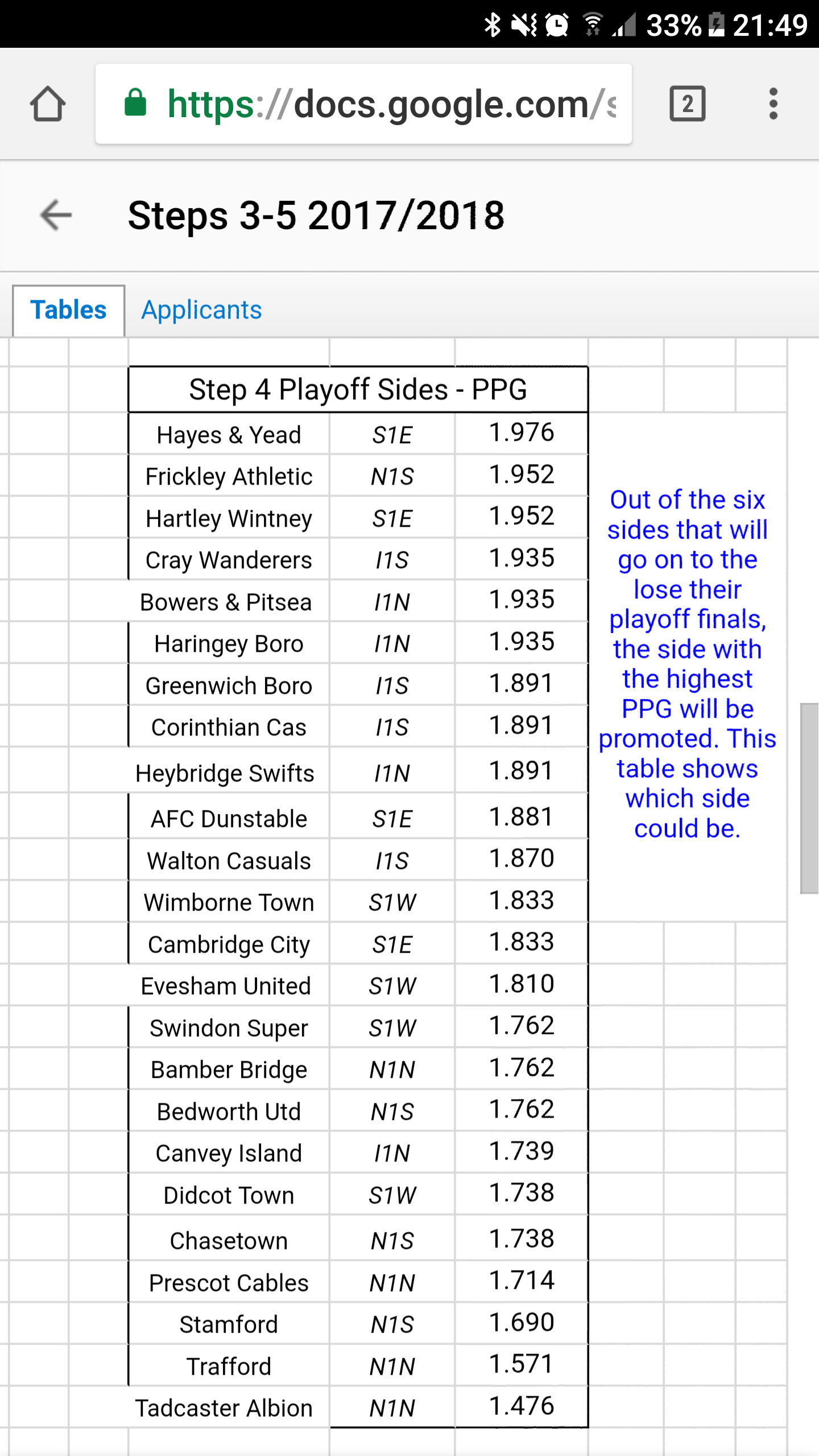Viewport: 819px width, 1456px height.
Task: Open the tab switcher showing 2 tabs
Action: 688,104
